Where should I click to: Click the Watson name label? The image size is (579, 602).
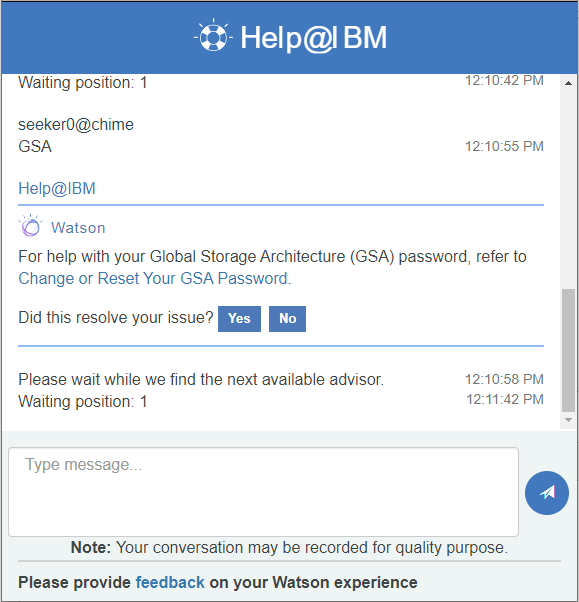(x=78, y=228)
